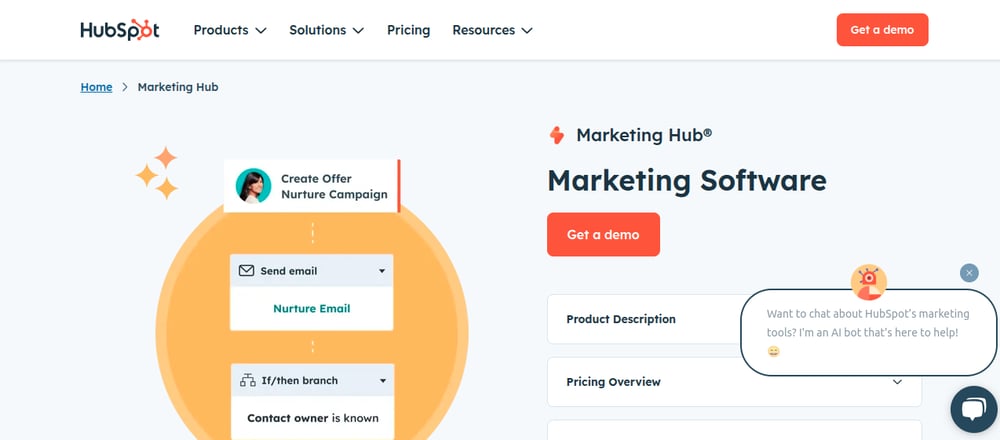The image size is (1000, 440).
Task: Click Get a demo under Marketing Software
Action: pos(603,235)
